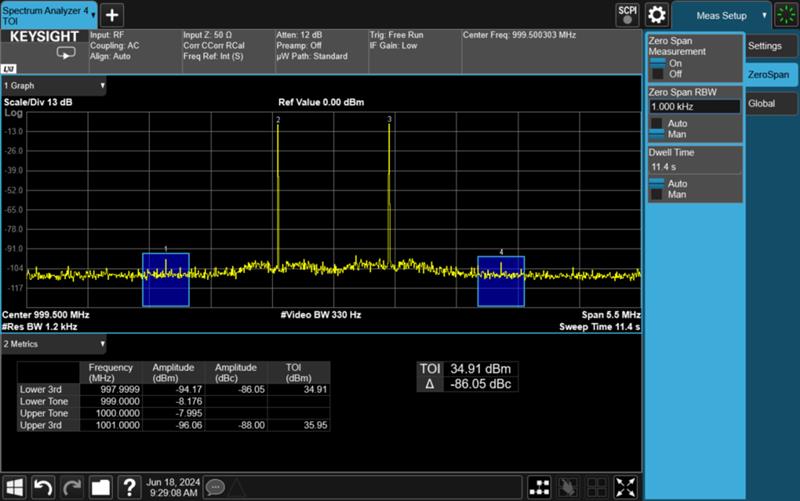800x501 pixels.
Task: Click the Dwell Time 11.4 s field
Action: pos(694,167)
